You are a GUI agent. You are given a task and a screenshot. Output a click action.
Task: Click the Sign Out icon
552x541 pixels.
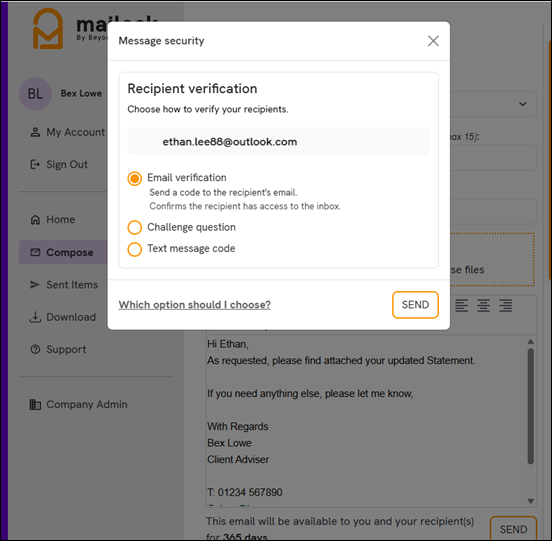[x=35, y=164]
